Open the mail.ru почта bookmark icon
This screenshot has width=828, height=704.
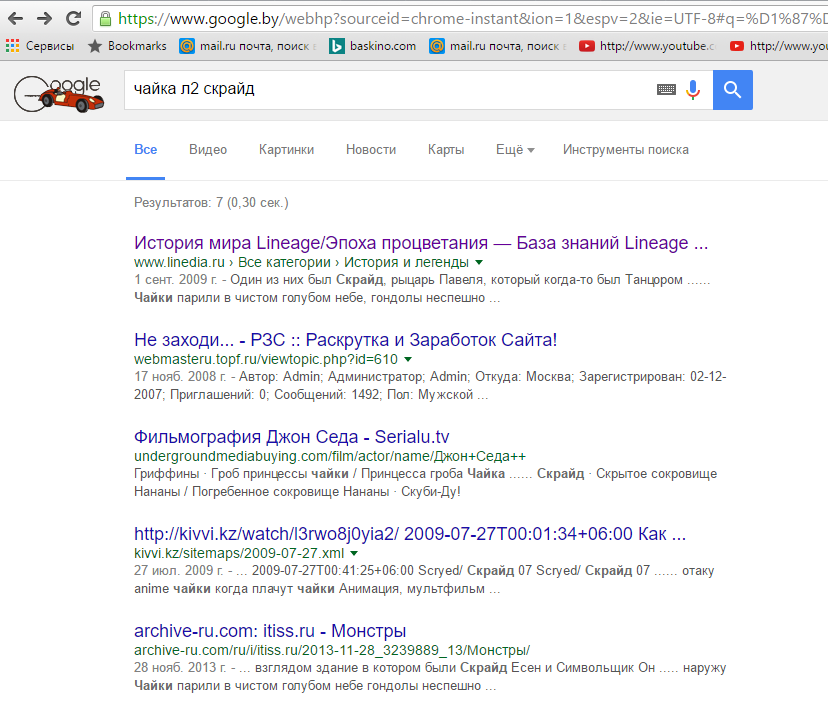(185, 45)
